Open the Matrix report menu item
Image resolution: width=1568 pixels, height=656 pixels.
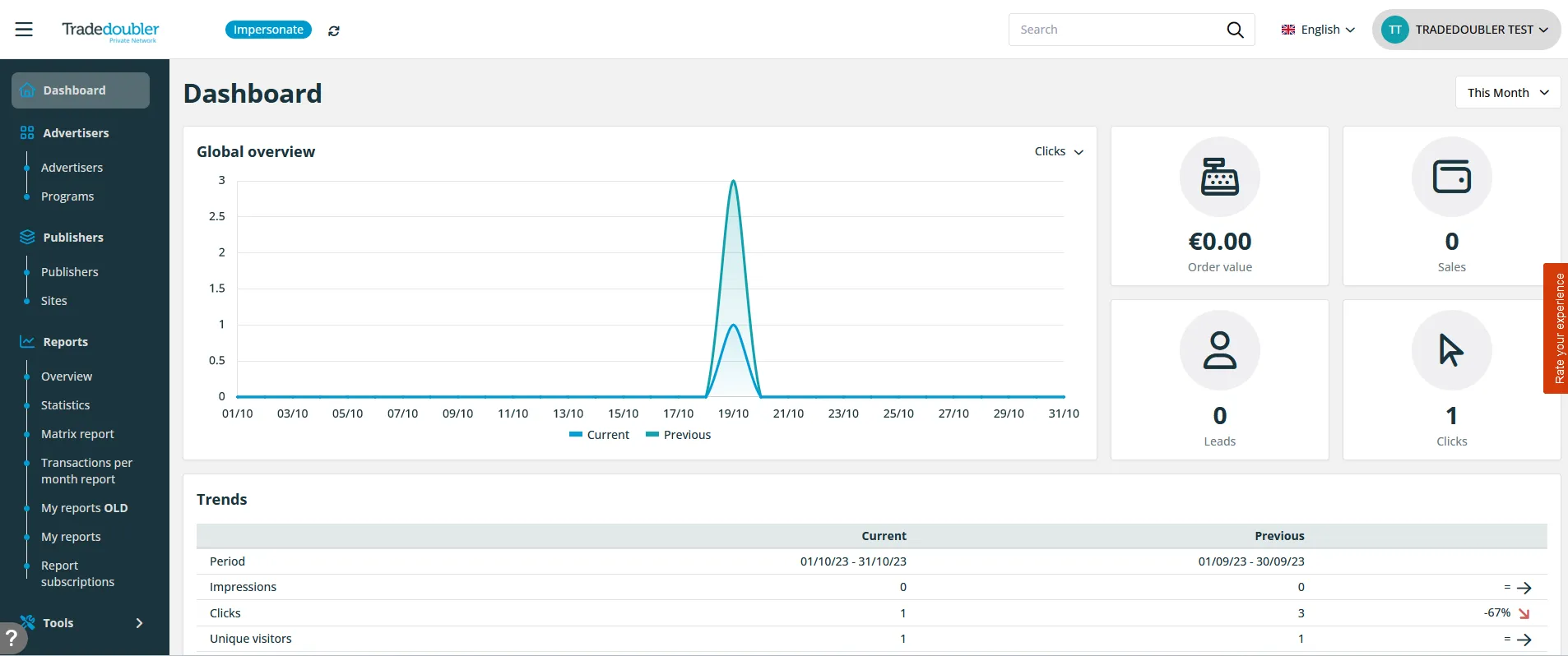[x=77, y=434]
